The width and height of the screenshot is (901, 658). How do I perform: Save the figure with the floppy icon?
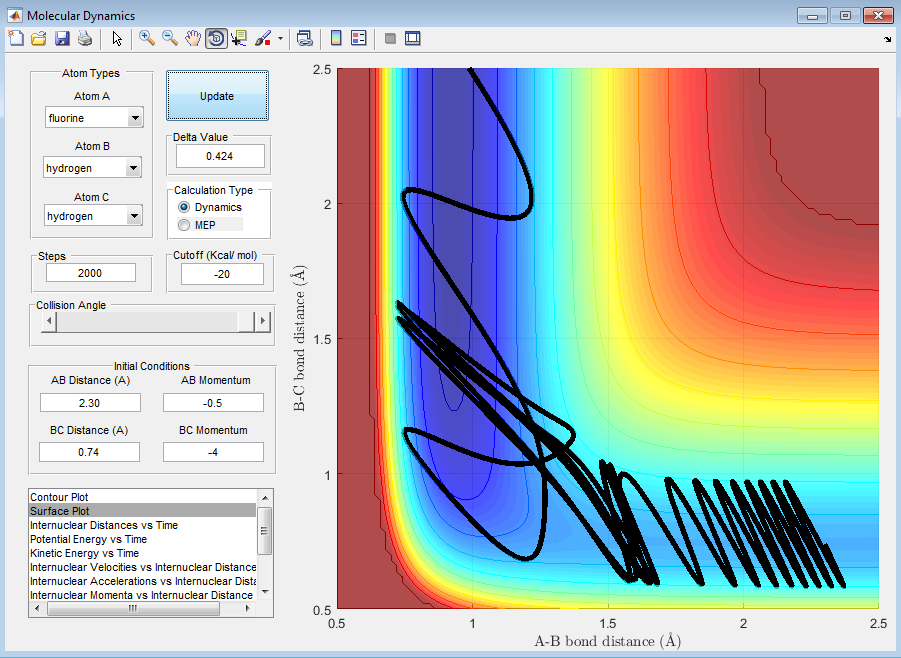click(x=61, y=38)
